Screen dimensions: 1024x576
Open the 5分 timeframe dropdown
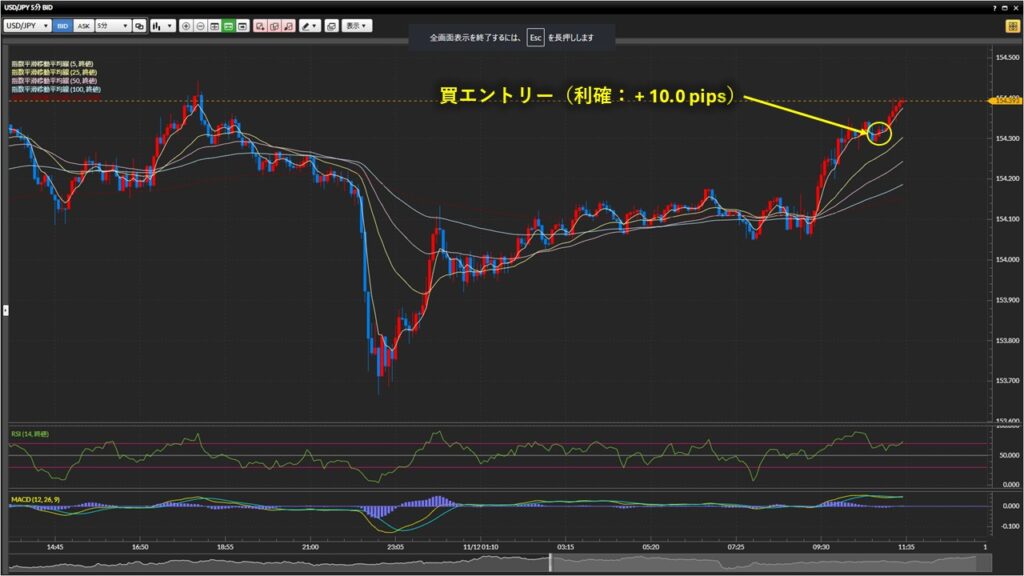(112, 25)
